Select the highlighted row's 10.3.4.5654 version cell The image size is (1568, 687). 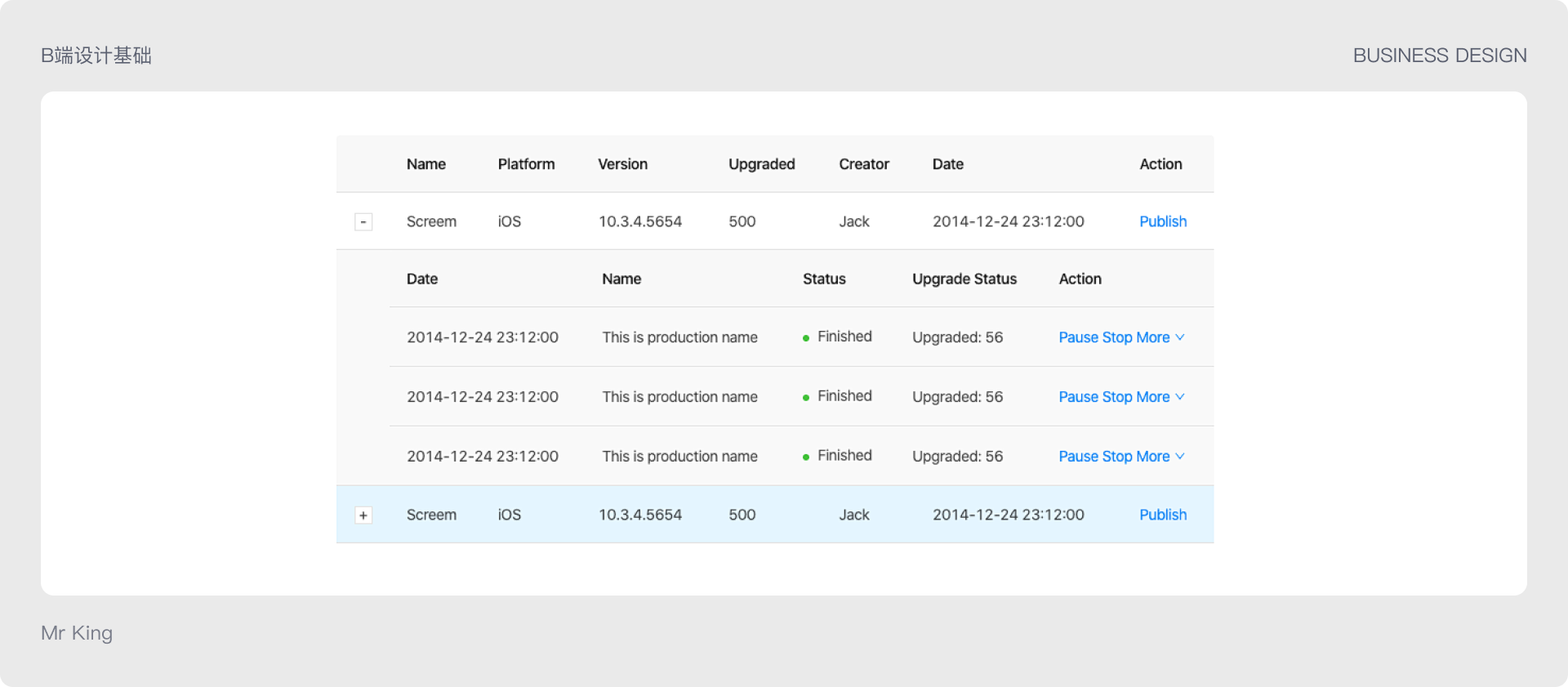tap(639, 515)
